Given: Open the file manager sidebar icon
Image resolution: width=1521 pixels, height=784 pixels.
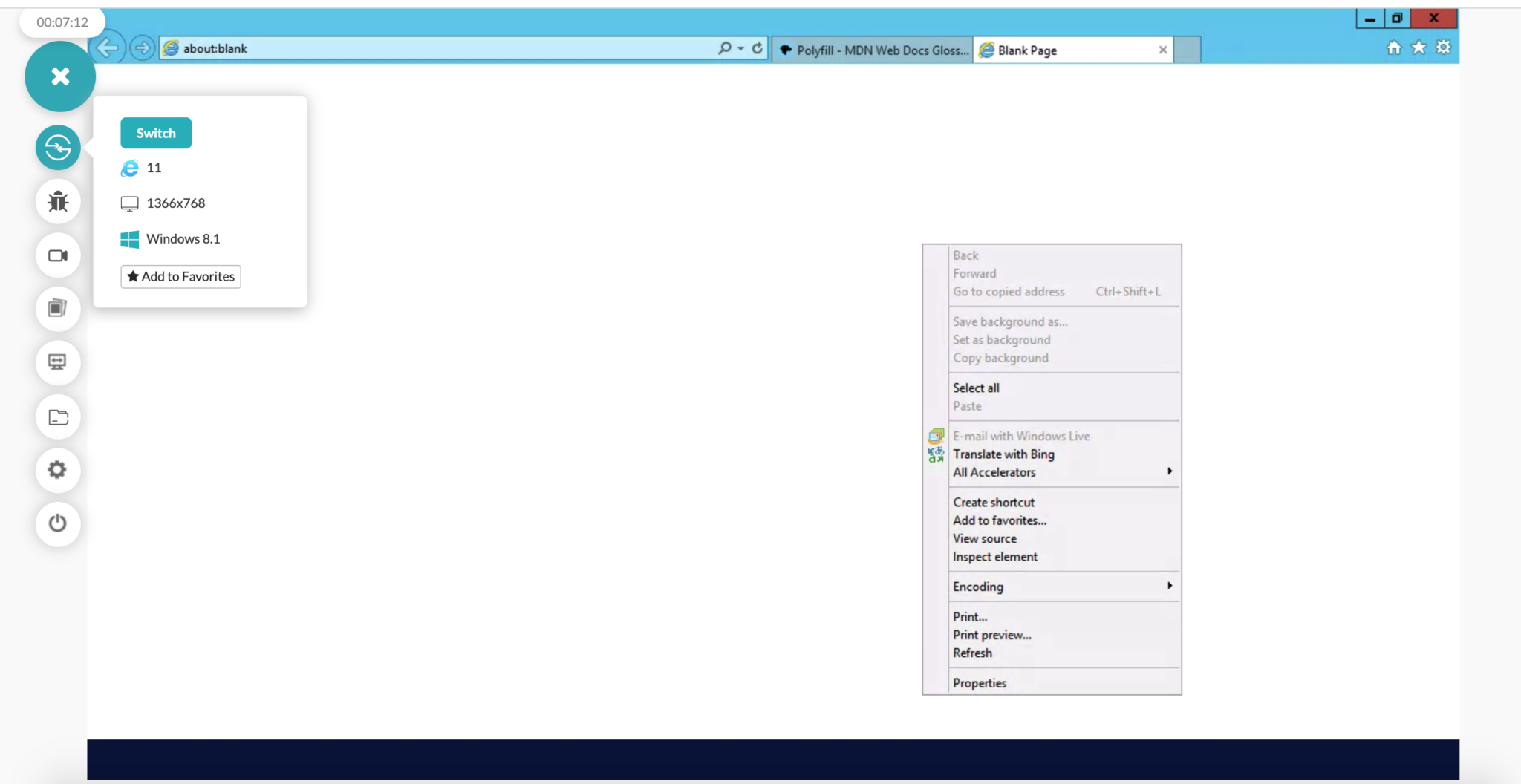Looking at the screenshot, I should (58, 416).
